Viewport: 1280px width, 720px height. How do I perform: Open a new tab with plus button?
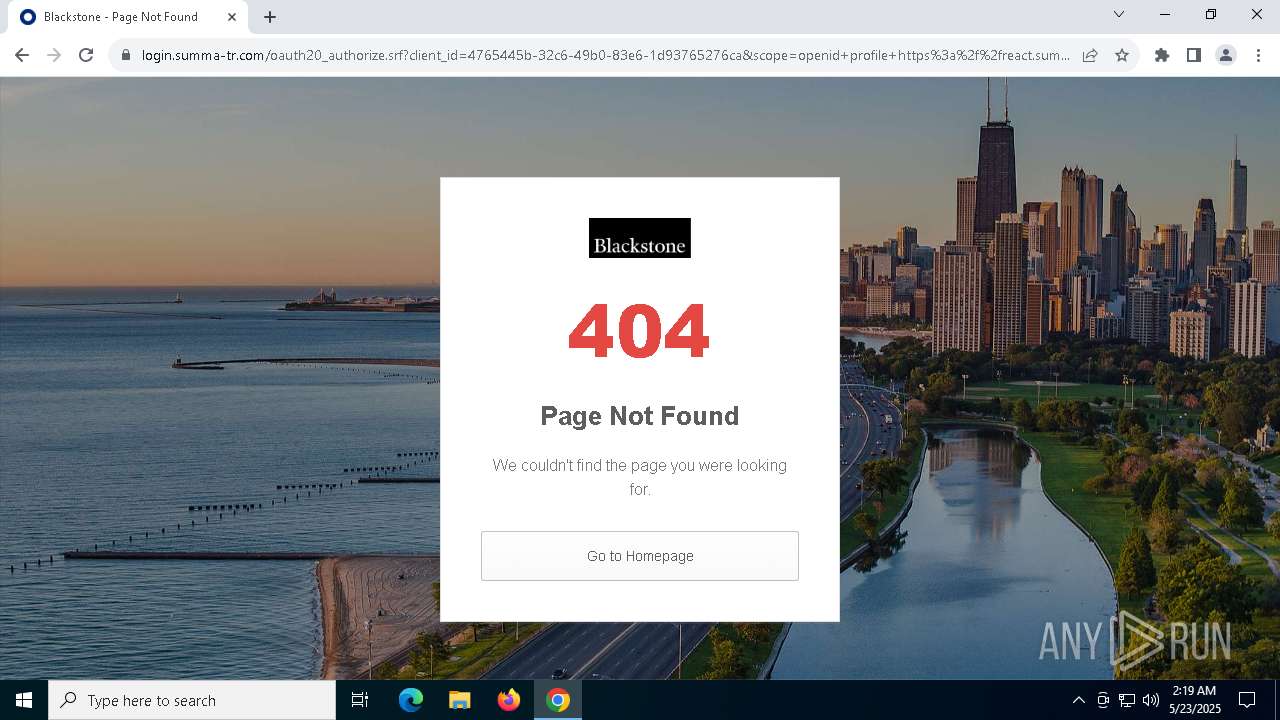[270, 17]
